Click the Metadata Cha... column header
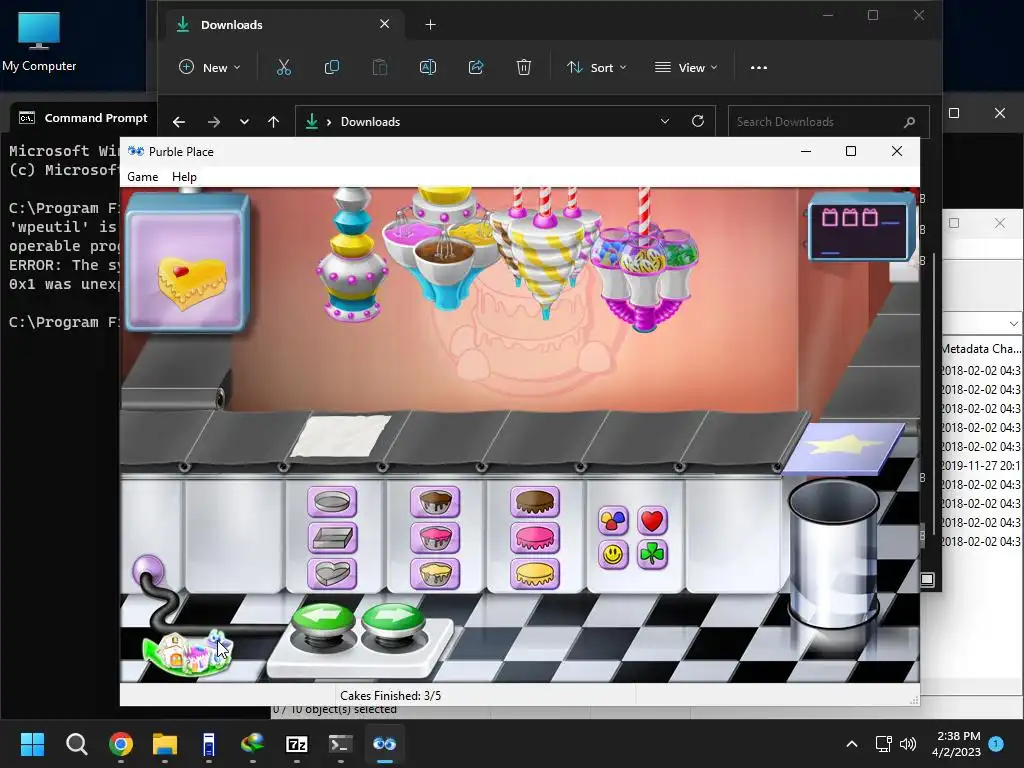The height and width of the screenshot is (768, 1024). (981, 349)
